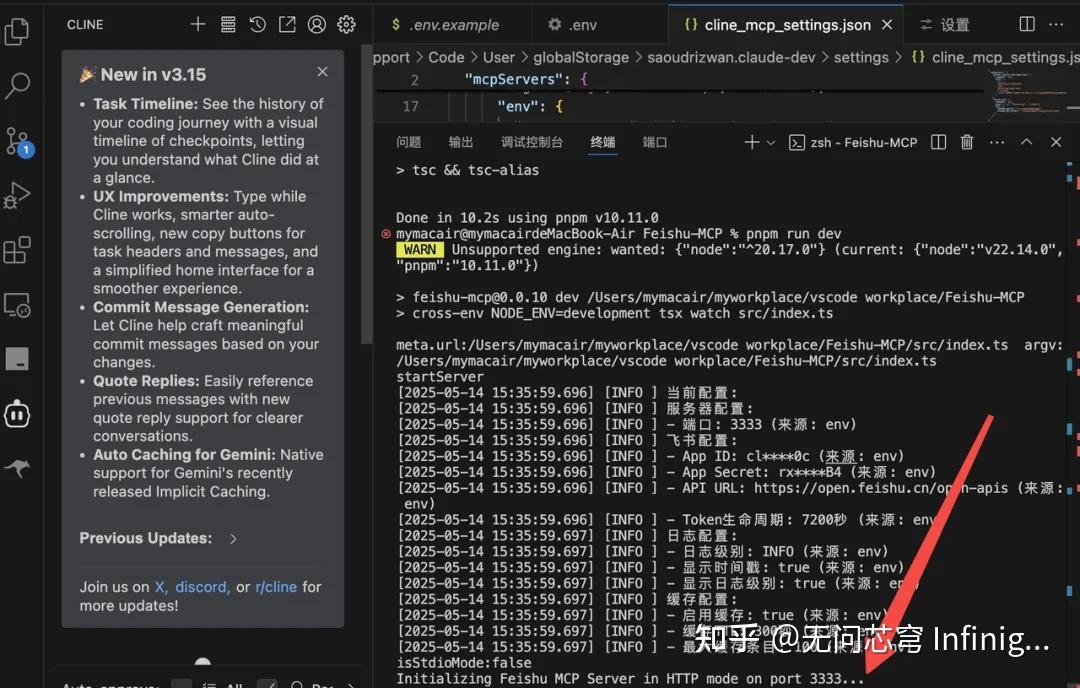The width and height of the screenshot is (1080, 688).
Task: Expand the Previous Updates section
Action: click(232, 538)
